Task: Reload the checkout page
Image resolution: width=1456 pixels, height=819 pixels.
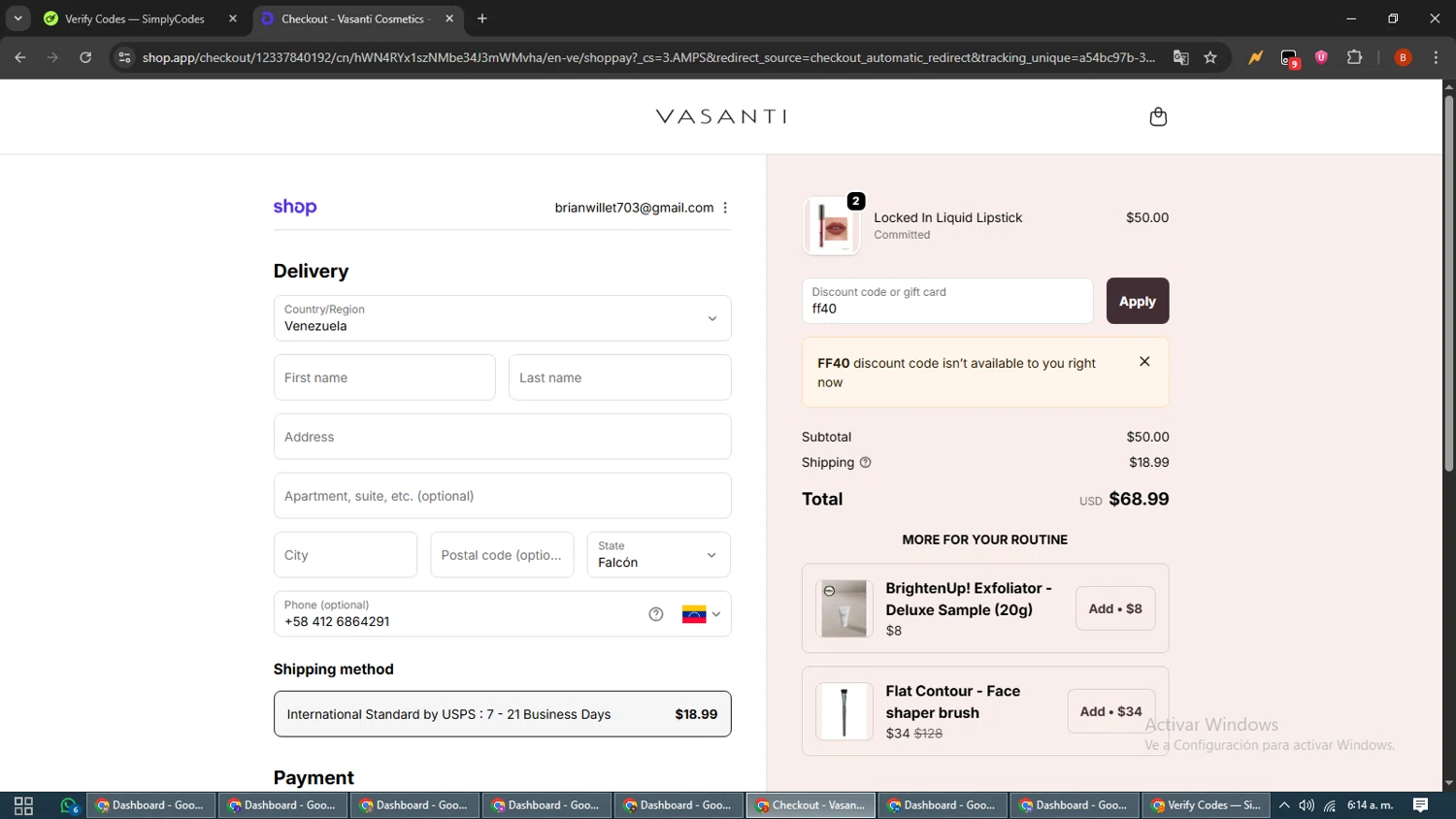Action: point(85,57)
